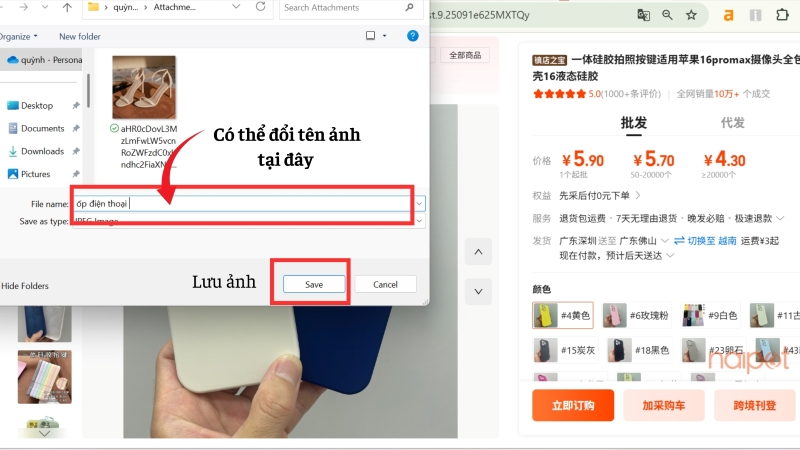Select color #18黑色
This screenshot has width=800, height=450.
pos(639,350)
